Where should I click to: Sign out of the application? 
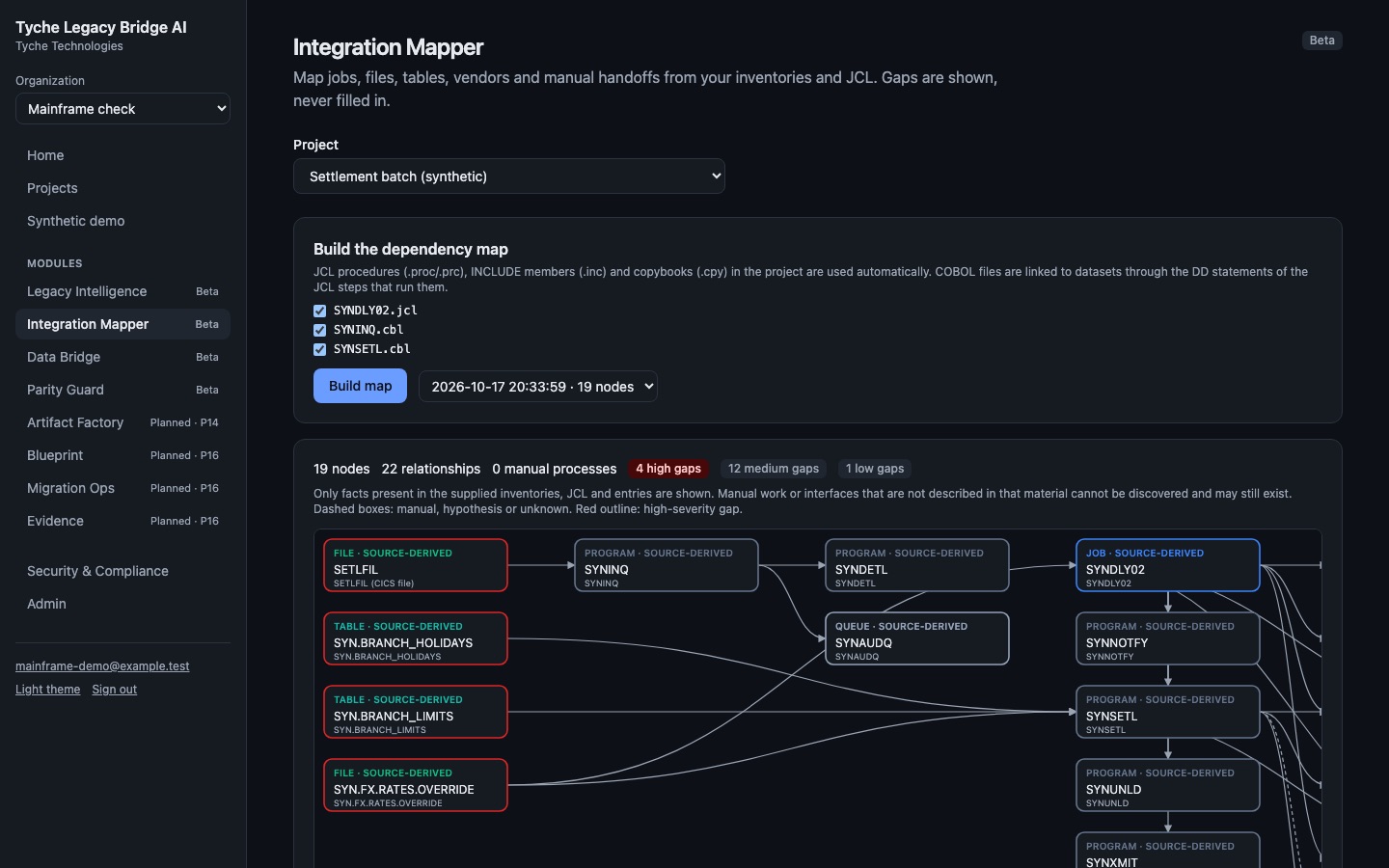tap(114, 690)
